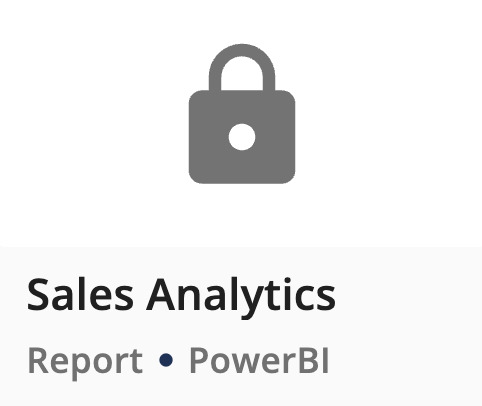Click footer space right of PowerBI
The image size is (482, 406).
(x=406, y=361)
